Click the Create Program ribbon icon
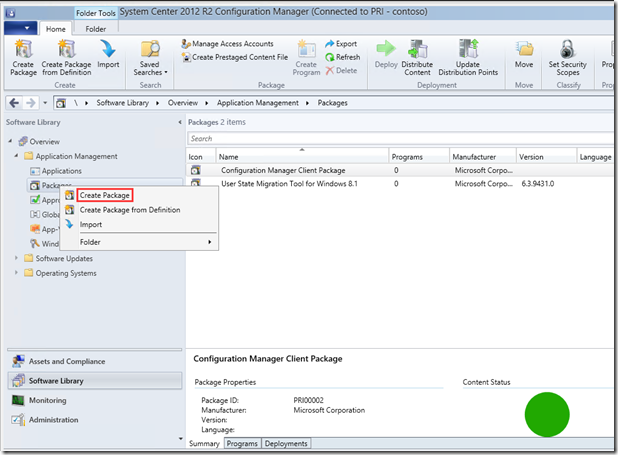618x455 pixels. pos(306,58)
